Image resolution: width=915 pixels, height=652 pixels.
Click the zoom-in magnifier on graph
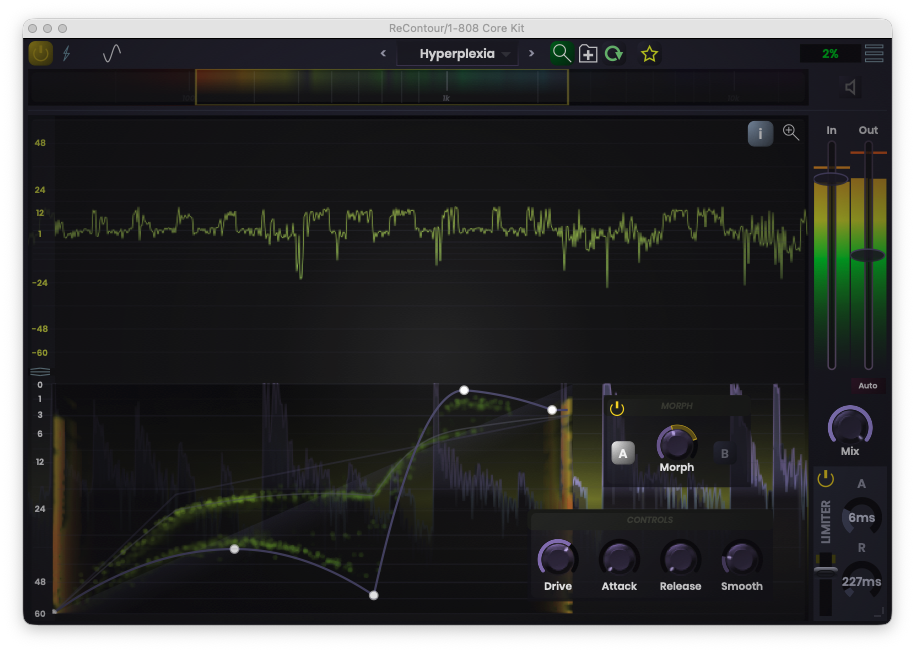pyautogui.click(x=791, y=132)
